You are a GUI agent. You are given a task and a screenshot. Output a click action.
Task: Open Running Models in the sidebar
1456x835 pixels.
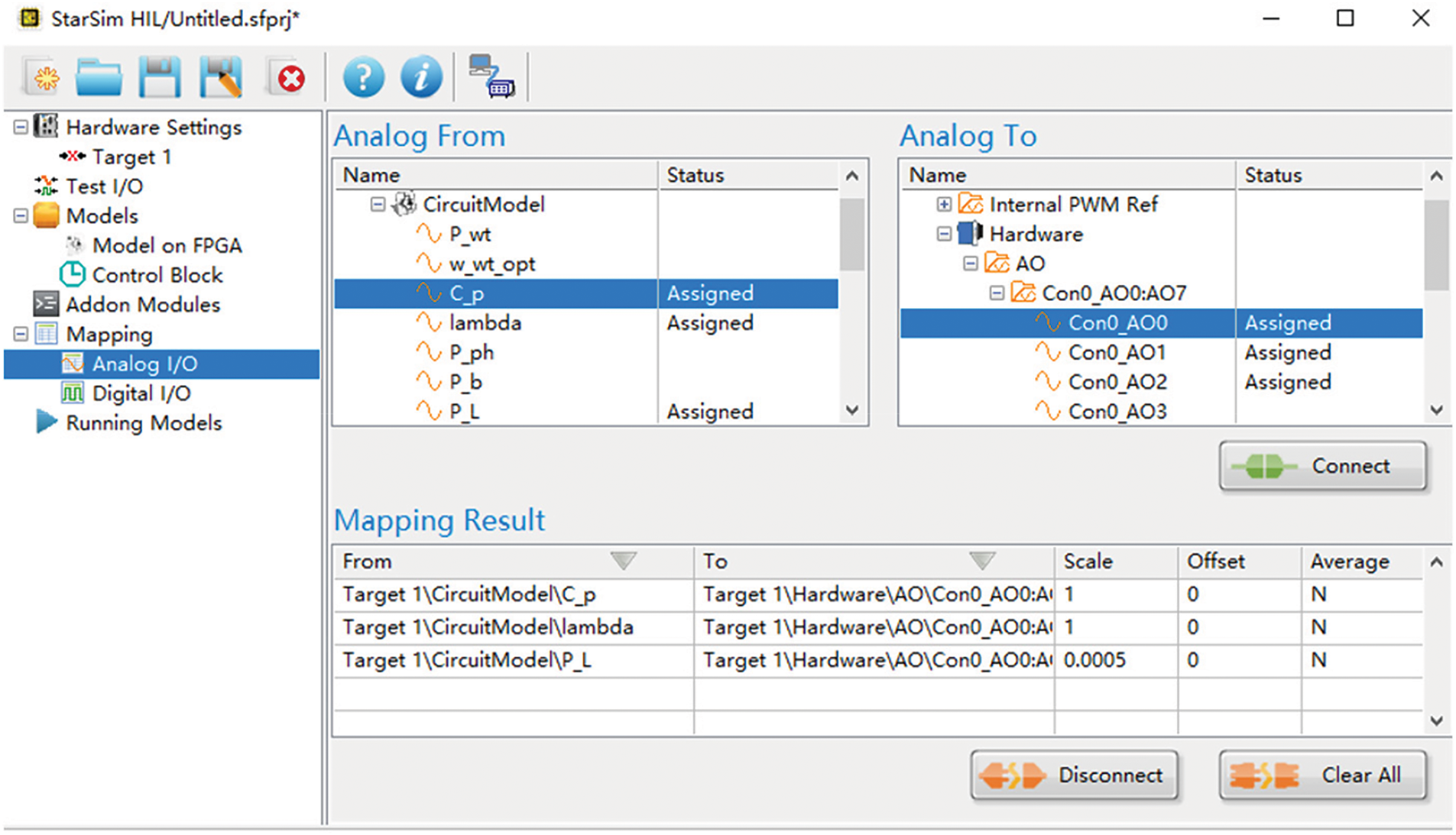tap(143, 423)
